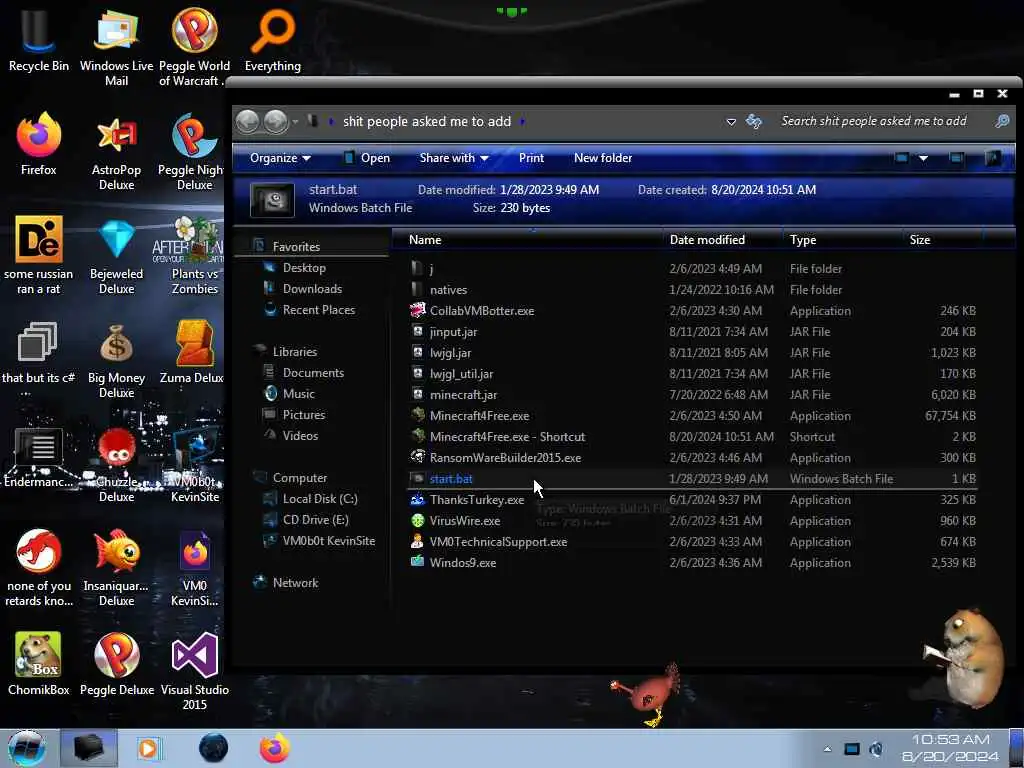Screen dimensions: 1024x768
Task: Click the network icon in system tray
Action: click(x=852, y=749)
